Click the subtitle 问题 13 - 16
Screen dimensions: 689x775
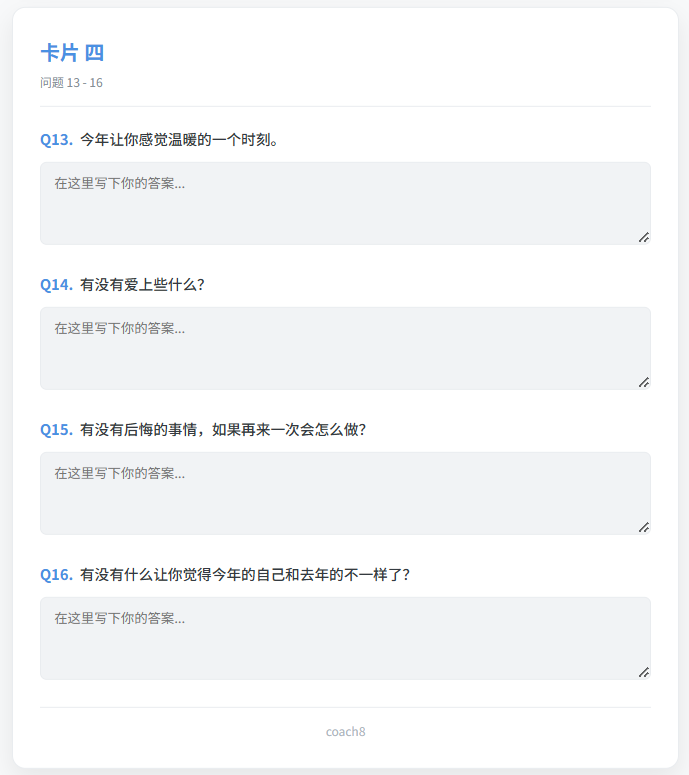coord(71,82)
